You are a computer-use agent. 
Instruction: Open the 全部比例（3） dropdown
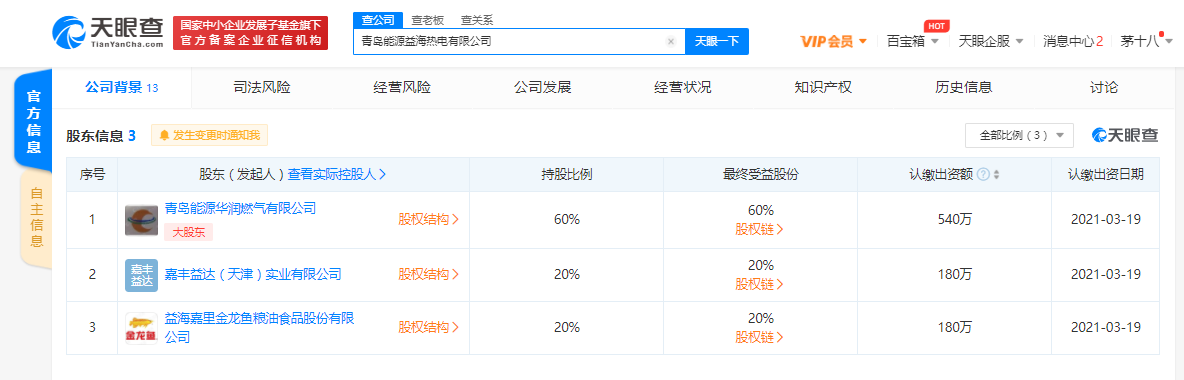[1019, 135]
